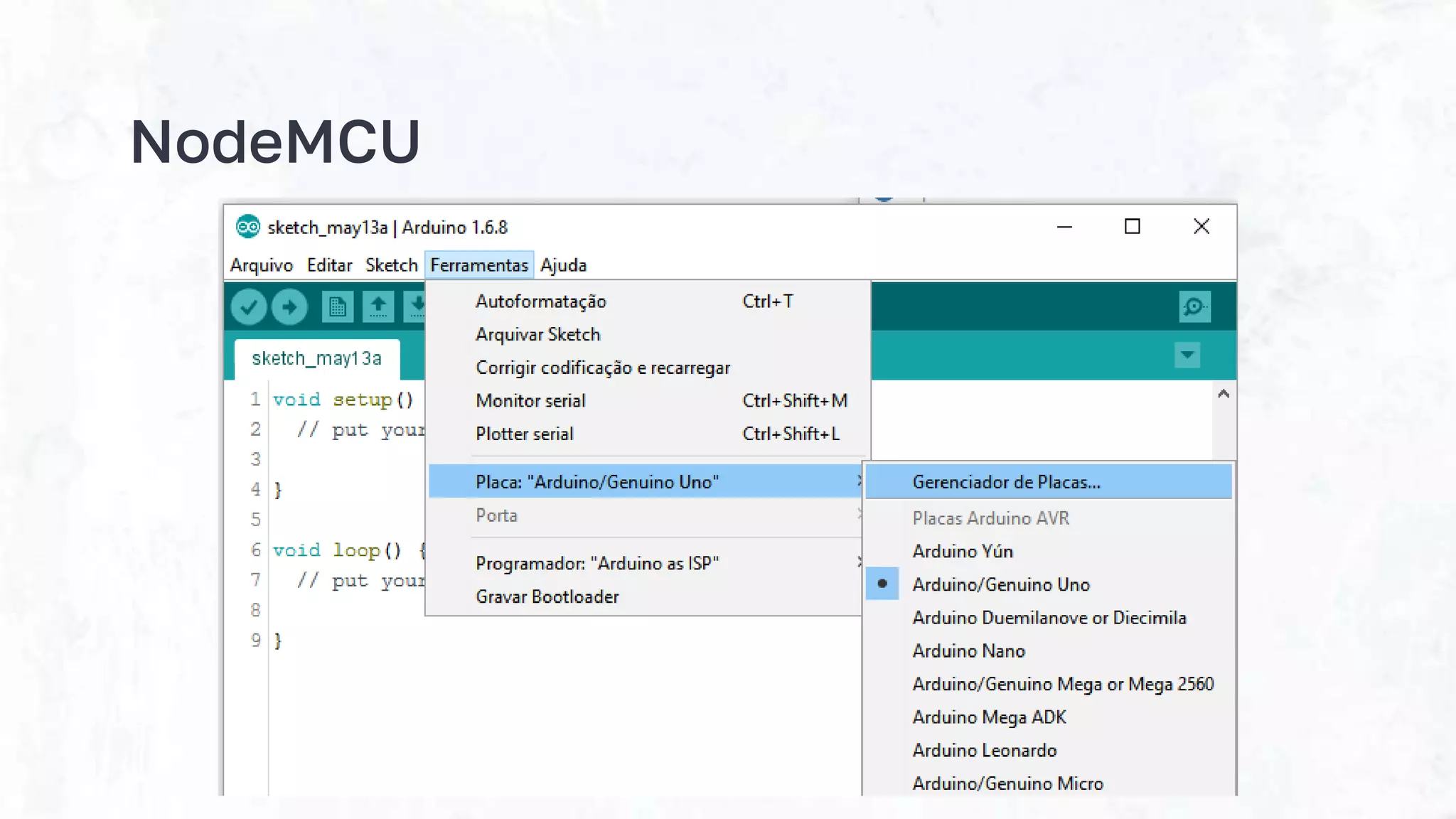
Task: Open the Serial Monitor magnifier icon
Action: (1194, 307)
